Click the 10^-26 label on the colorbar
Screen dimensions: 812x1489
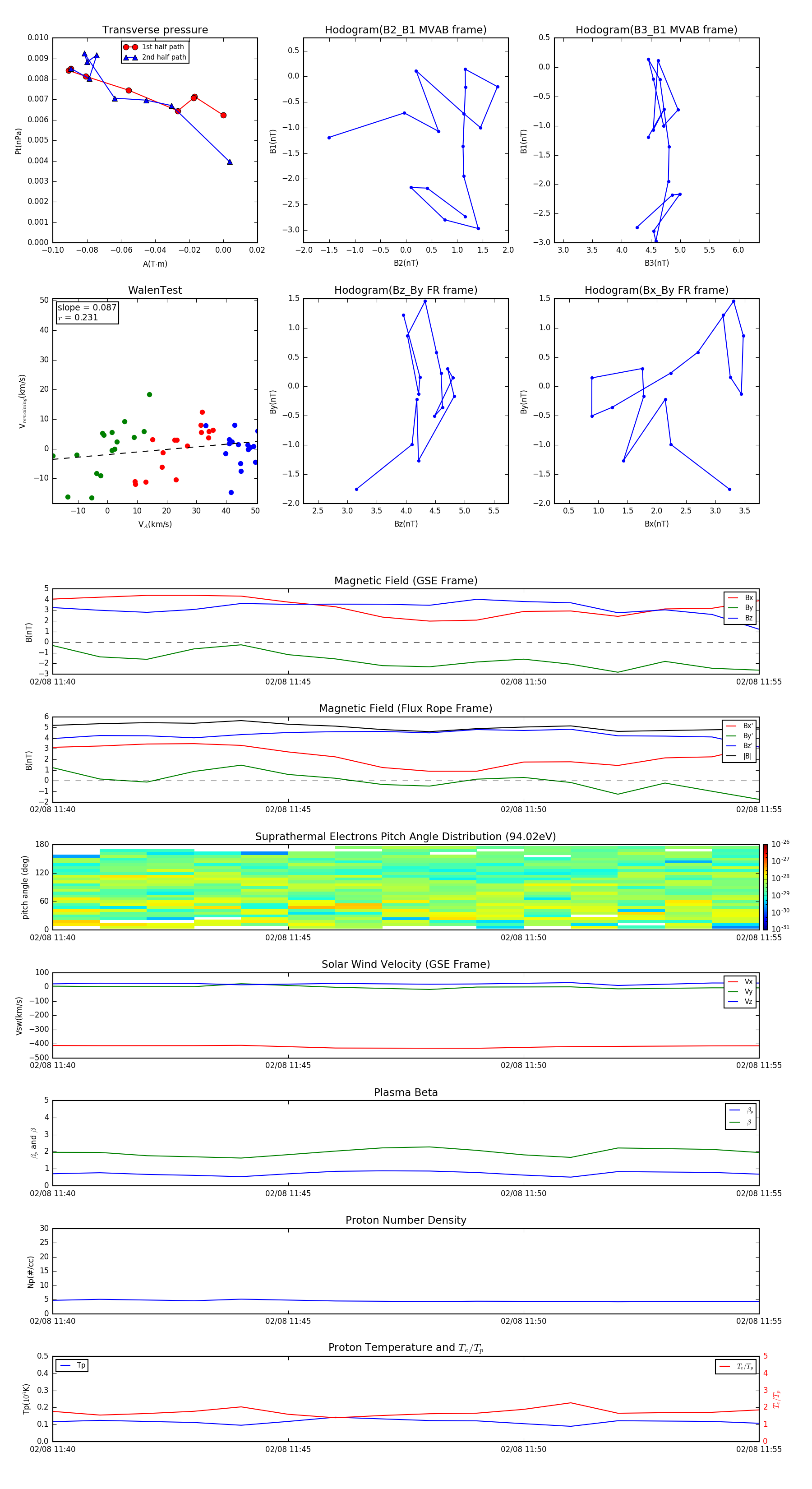point(780,844)
